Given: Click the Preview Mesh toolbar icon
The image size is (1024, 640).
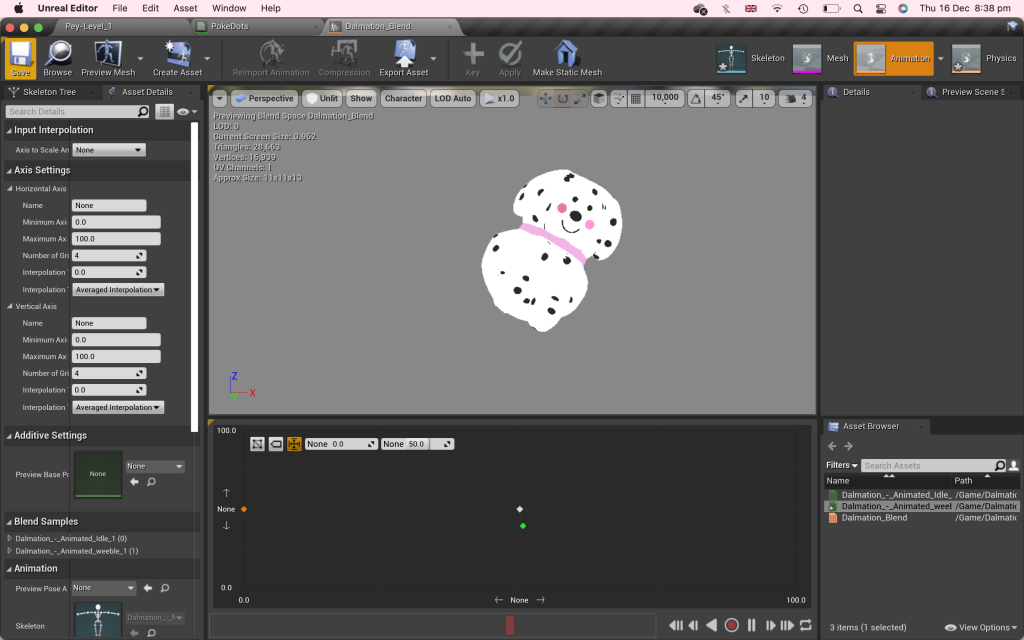Looking at the screenshot, I should point(107,57).
